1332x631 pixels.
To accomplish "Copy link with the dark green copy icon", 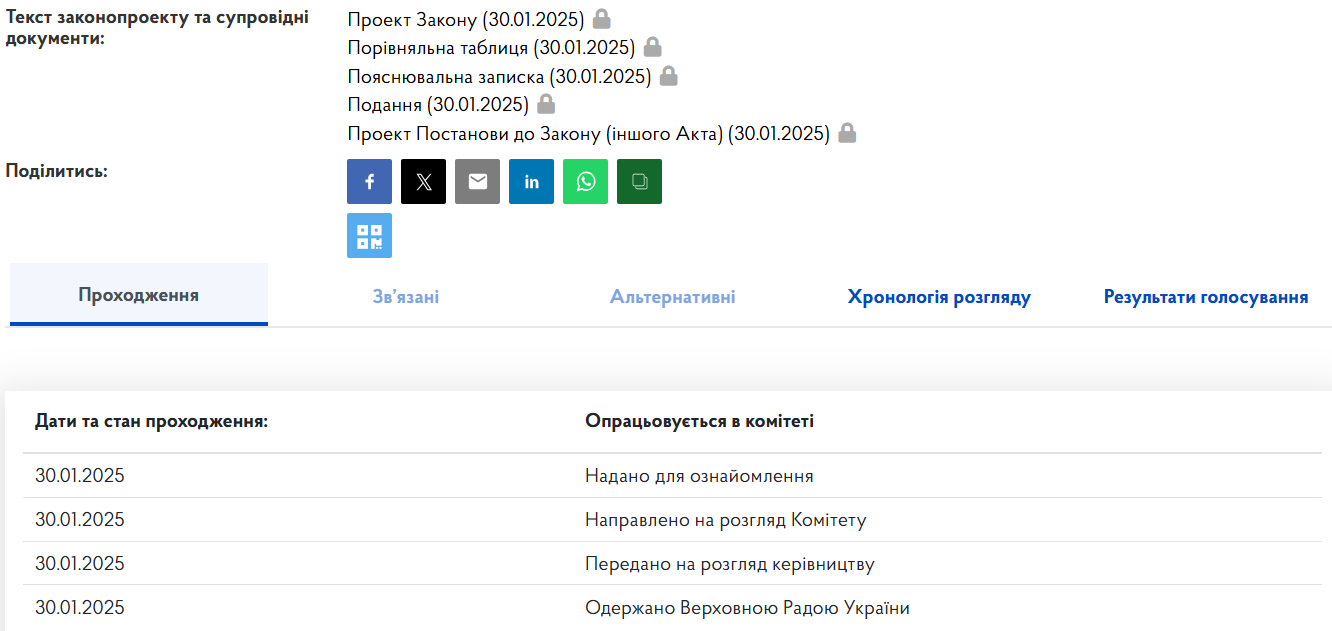I will (x=639, y=182).
